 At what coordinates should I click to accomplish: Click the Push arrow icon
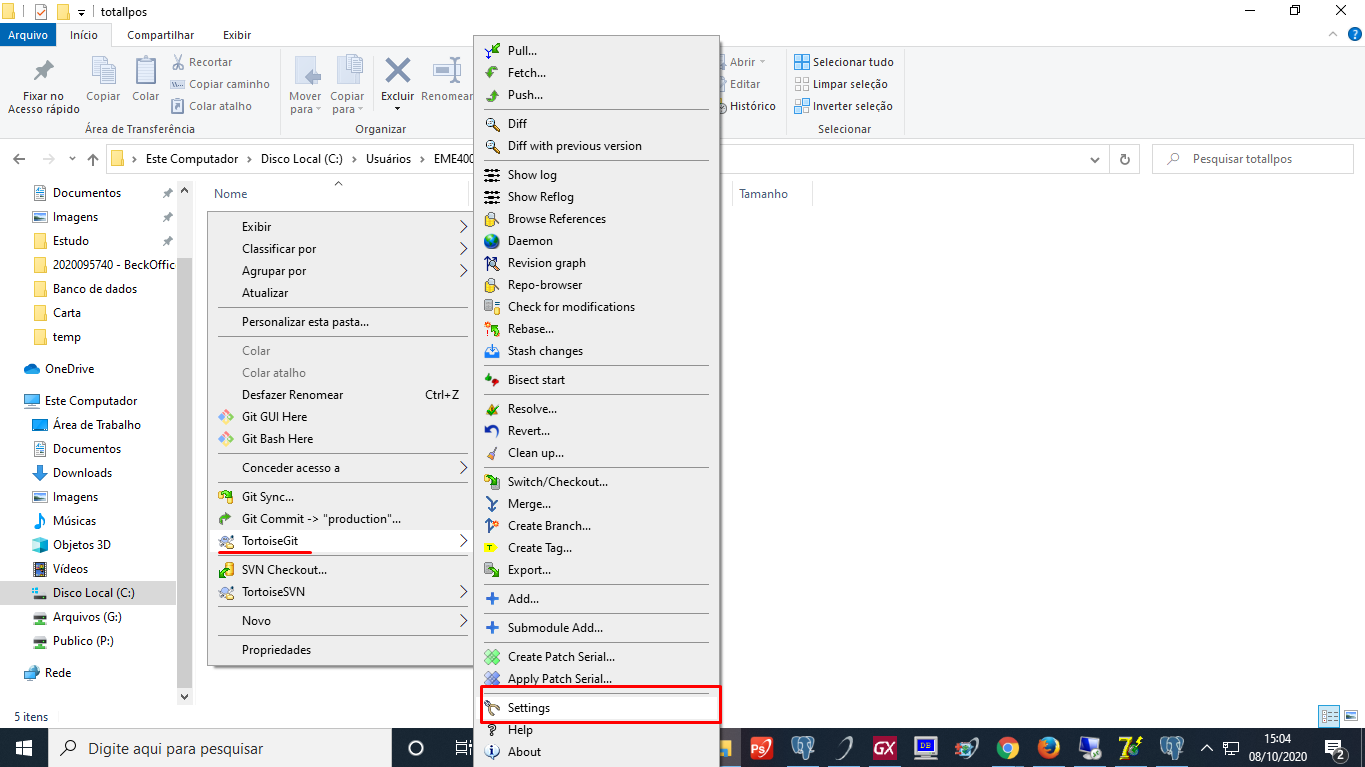click(x=491, y=95)
